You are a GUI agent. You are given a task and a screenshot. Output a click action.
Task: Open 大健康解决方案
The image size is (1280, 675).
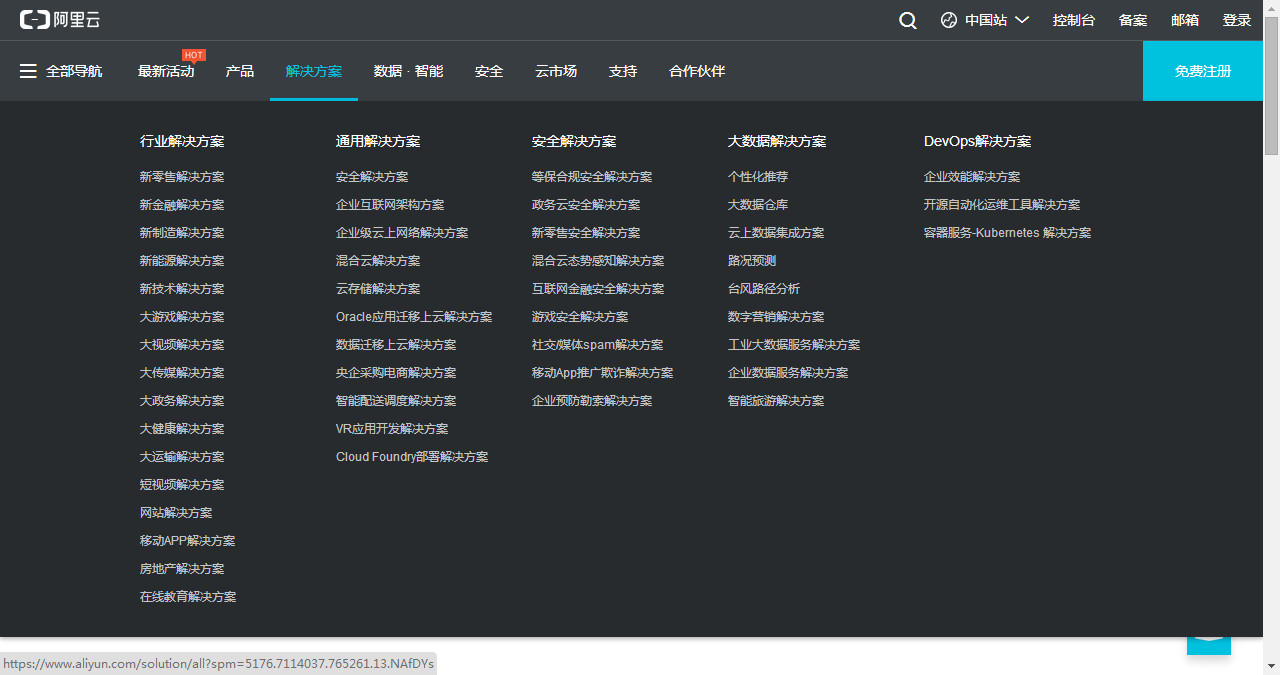[x=182, y=429]
